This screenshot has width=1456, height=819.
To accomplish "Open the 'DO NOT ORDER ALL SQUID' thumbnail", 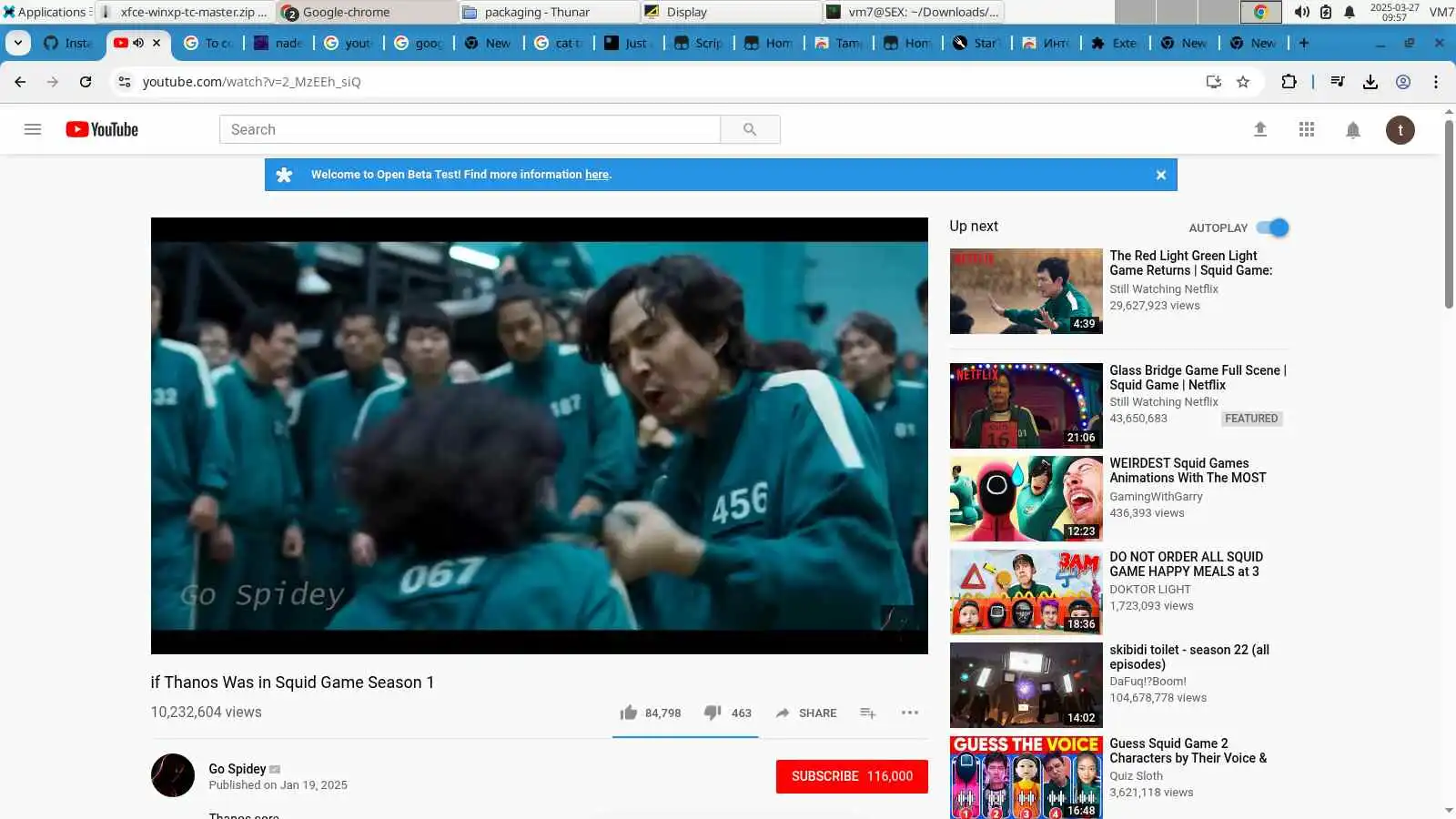I will pos(1026,592).
